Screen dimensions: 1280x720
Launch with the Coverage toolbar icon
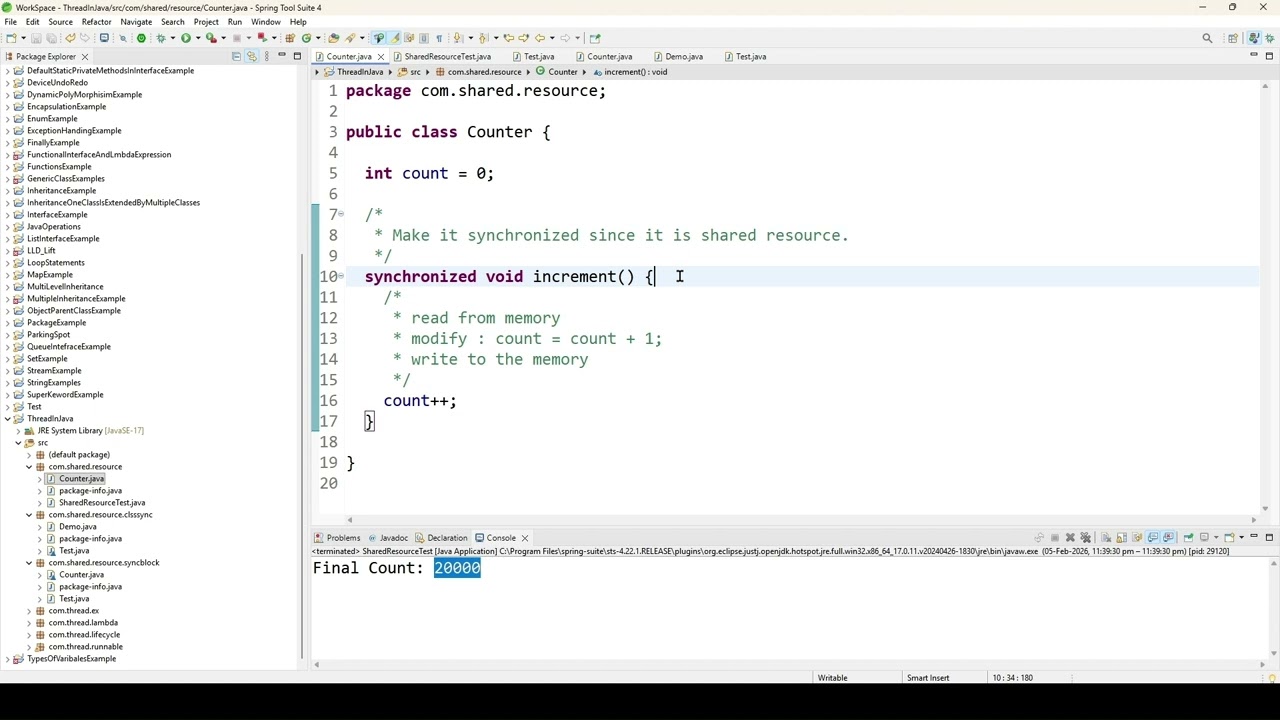pyautogui.click(x=211, y=38)
